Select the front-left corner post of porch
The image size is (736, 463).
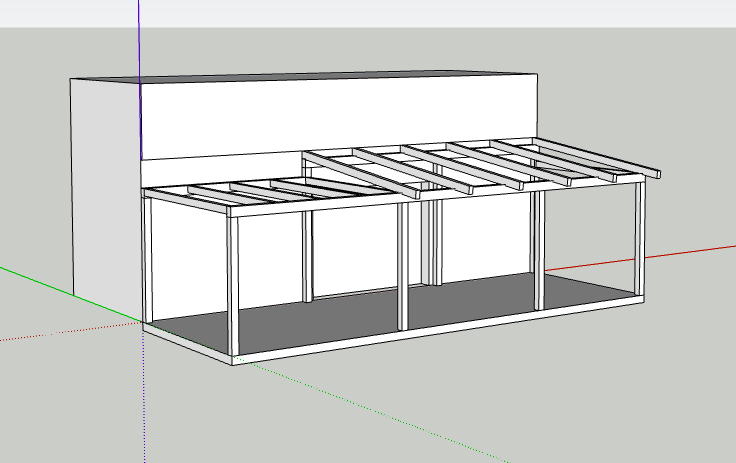(x=233, y=285)
